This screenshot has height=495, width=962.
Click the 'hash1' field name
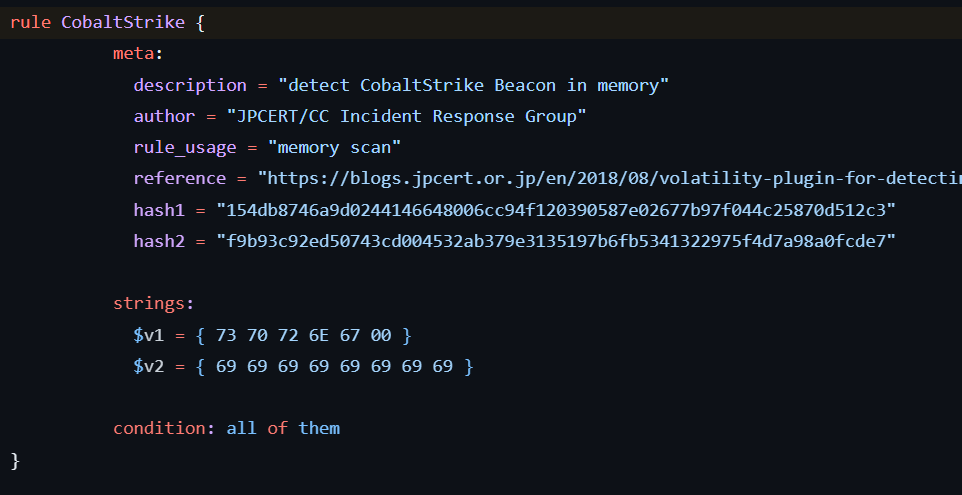(159, 210)
